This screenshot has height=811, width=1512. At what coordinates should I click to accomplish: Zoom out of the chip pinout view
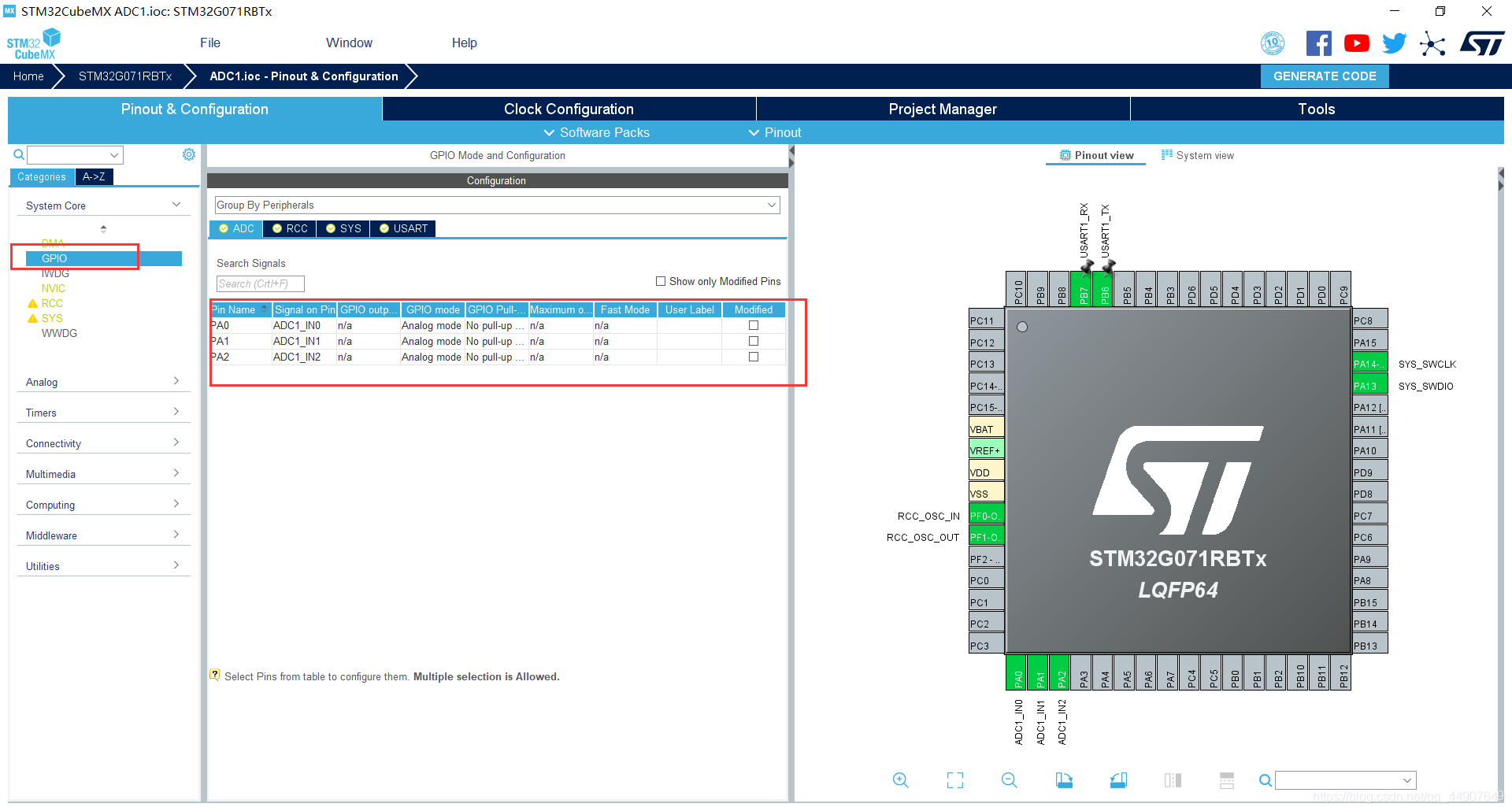point(1010,780)
